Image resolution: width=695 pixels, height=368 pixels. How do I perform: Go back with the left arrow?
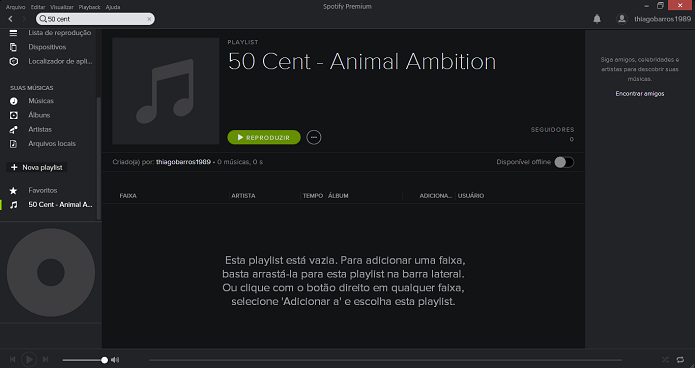(11, 19)
